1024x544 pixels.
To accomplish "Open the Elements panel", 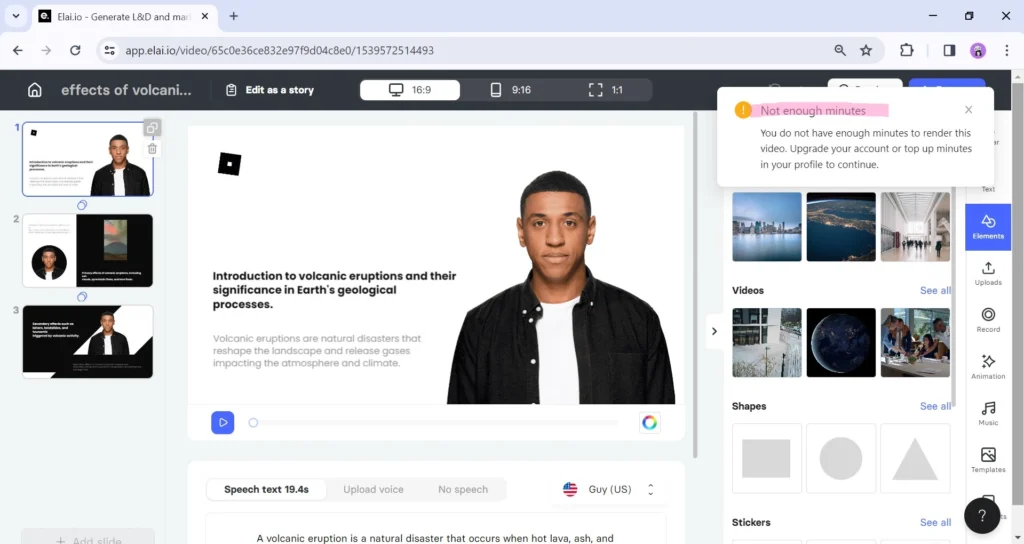I will (x=988, y=227).
